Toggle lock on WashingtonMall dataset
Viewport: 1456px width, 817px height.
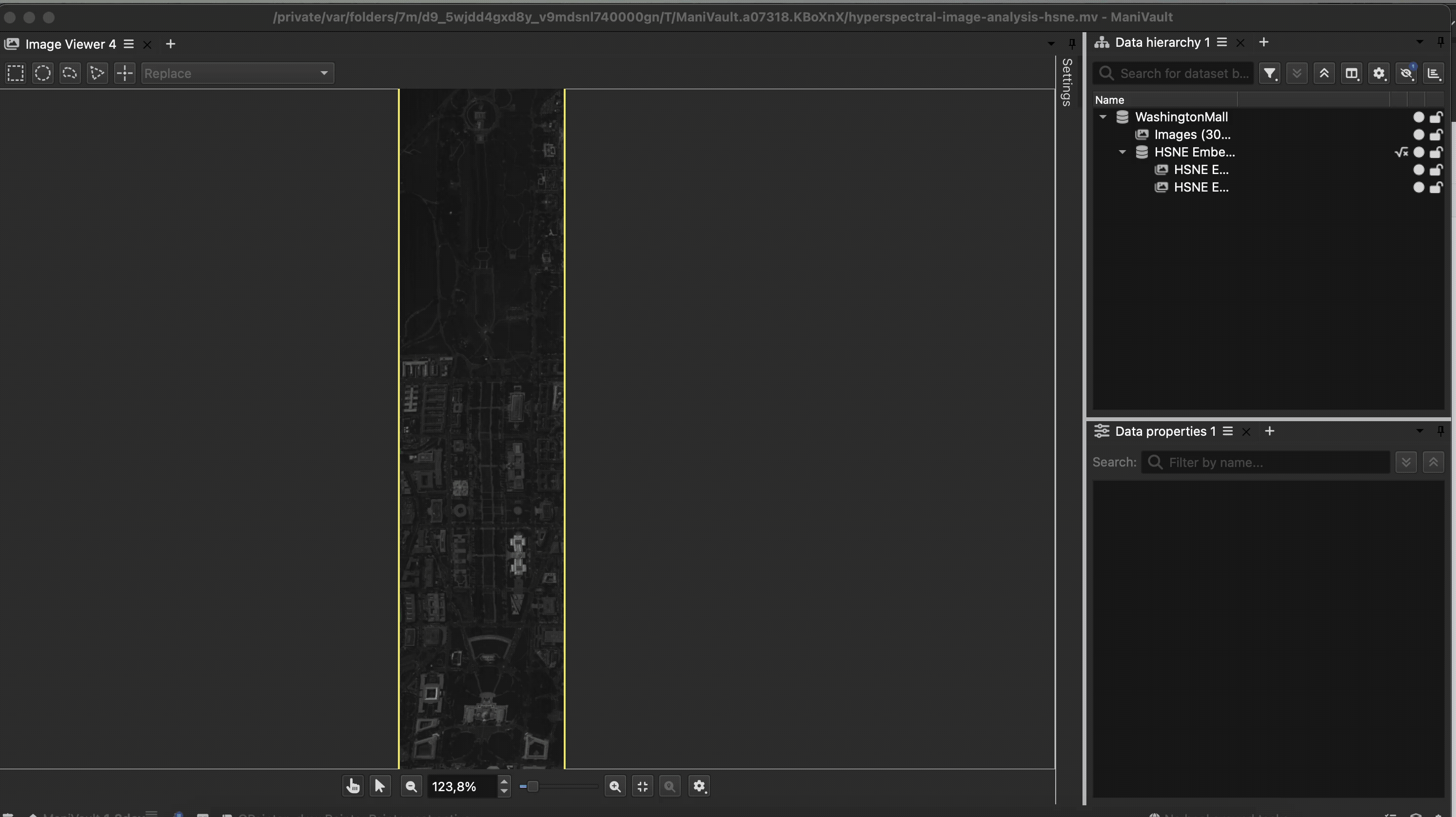point(1436,117)
